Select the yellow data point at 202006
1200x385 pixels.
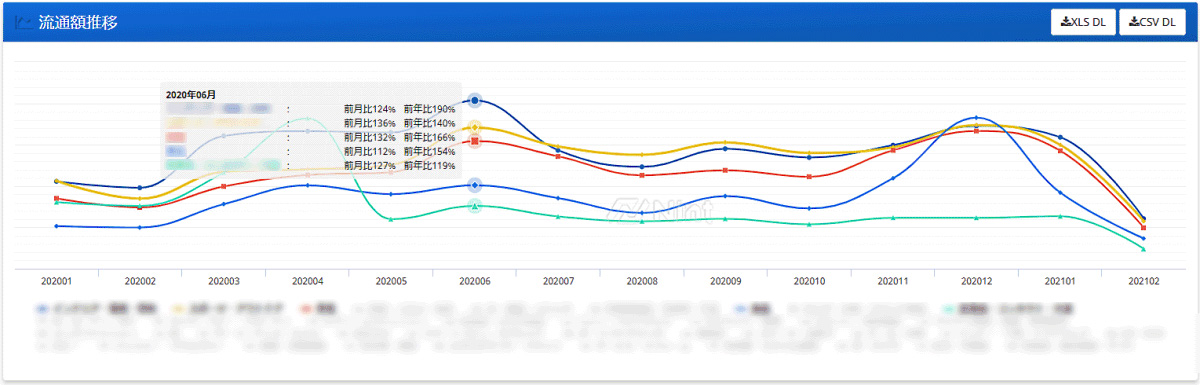(x=475, y=127)
